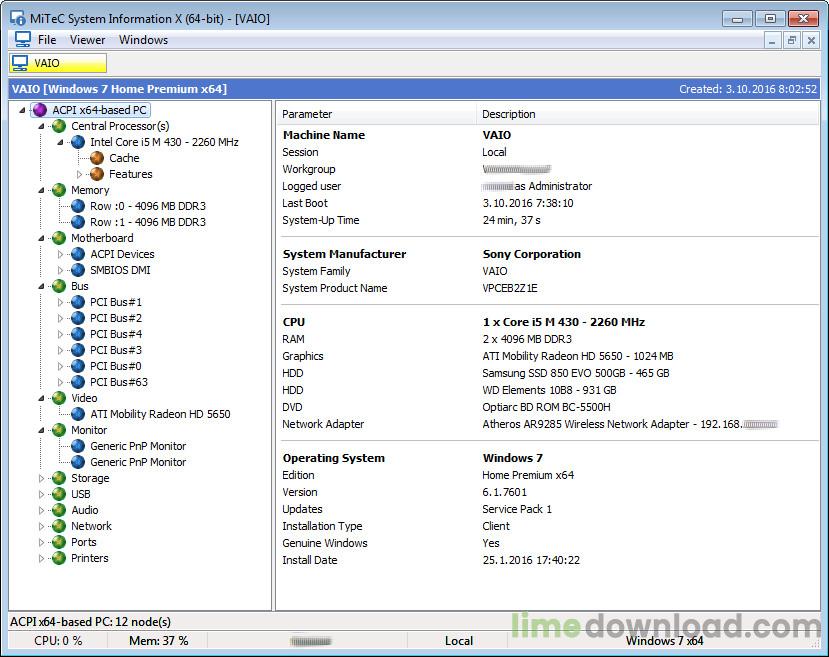Screen dimensions: 829x657
Task: Click the Description column header
Action: coord(509,114)
